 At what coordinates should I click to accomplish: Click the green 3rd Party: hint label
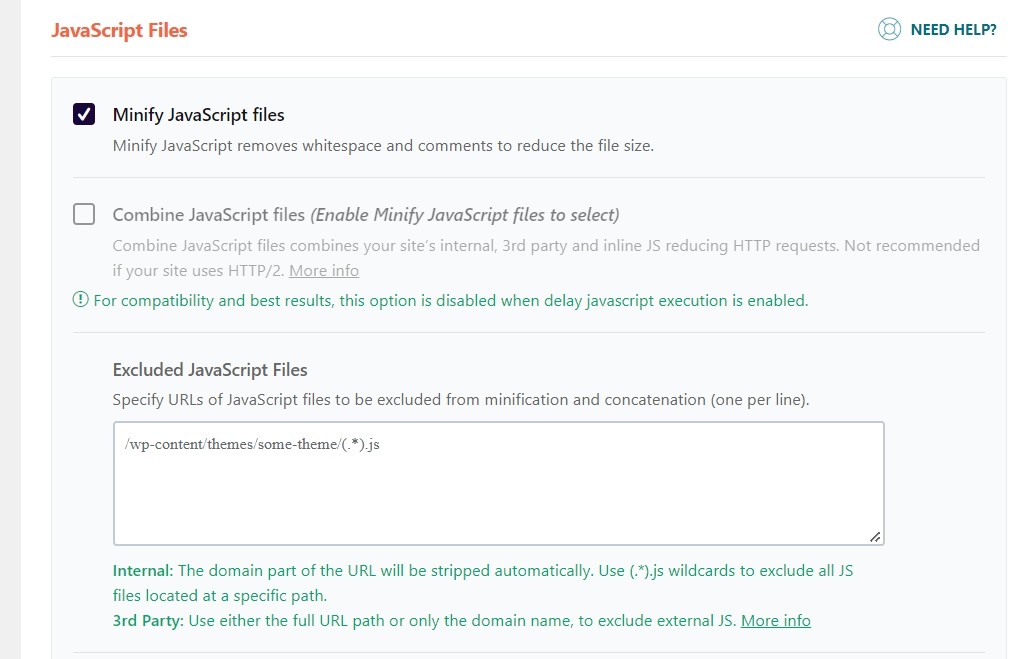pos(149,621)
